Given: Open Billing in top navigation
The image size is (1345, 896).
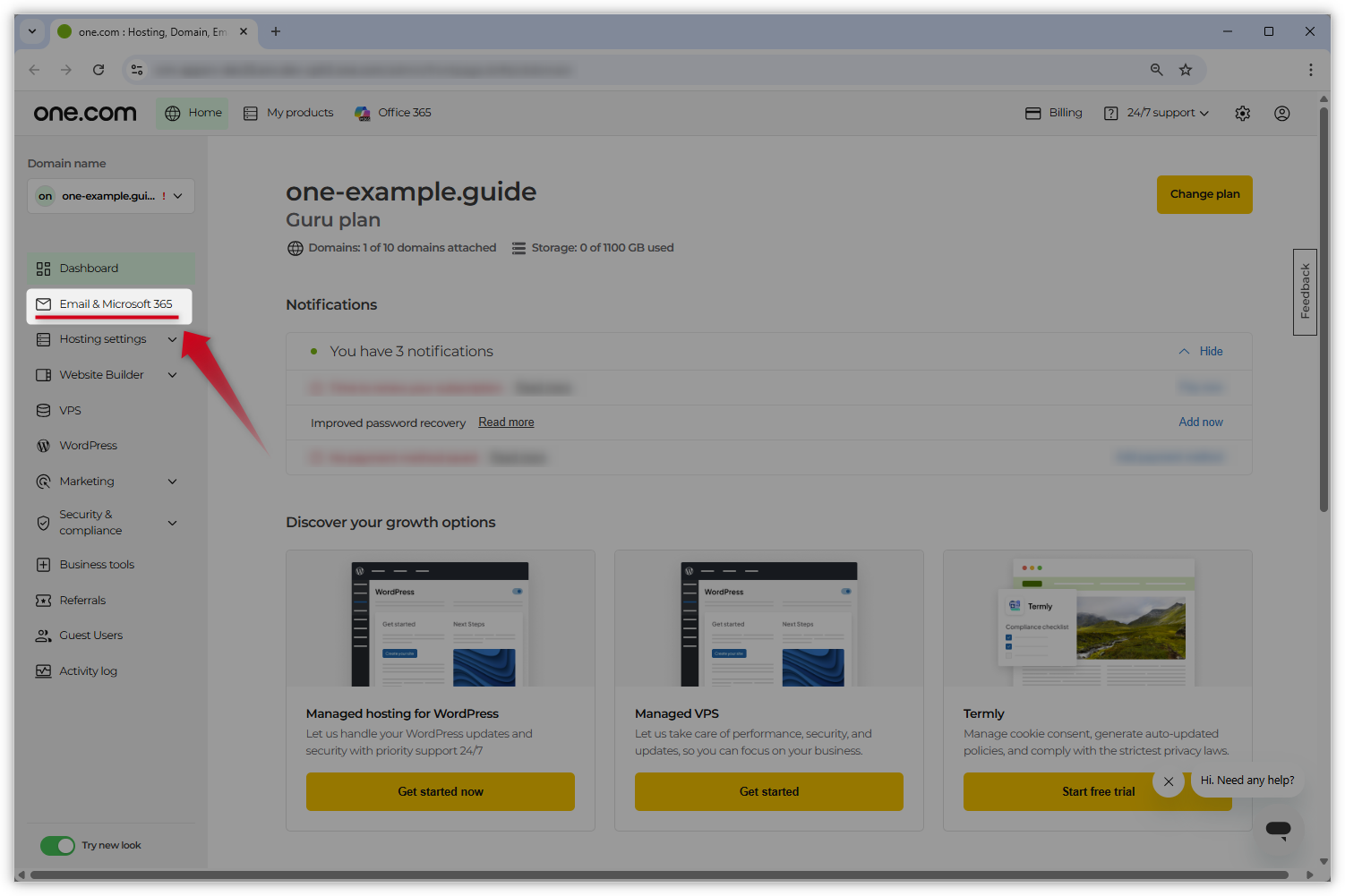Looking at the screenshot, I should [x=1054, y=113].
